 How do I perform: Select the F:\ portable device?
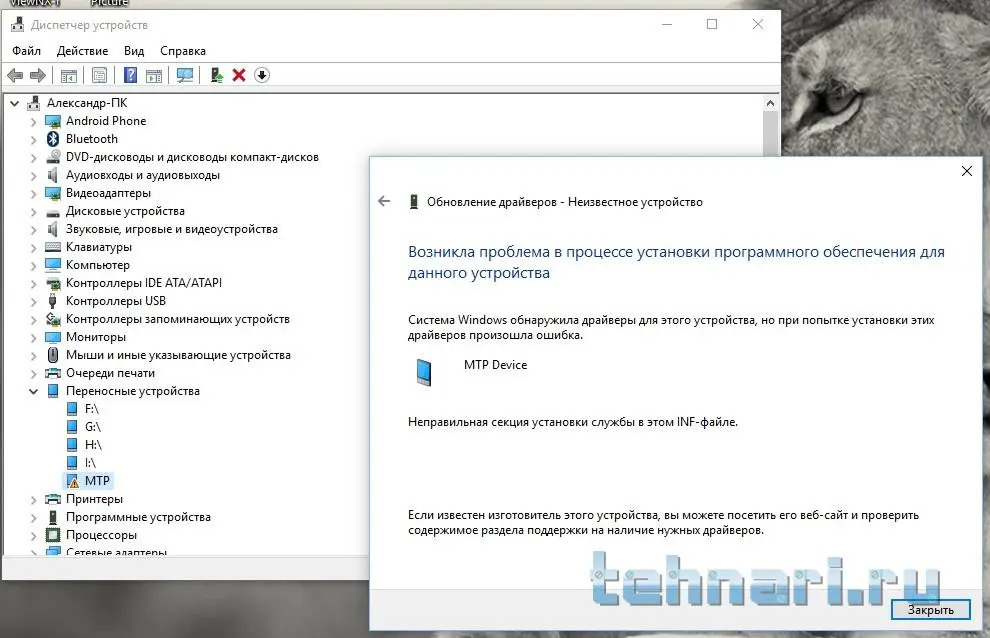point(92,409)
